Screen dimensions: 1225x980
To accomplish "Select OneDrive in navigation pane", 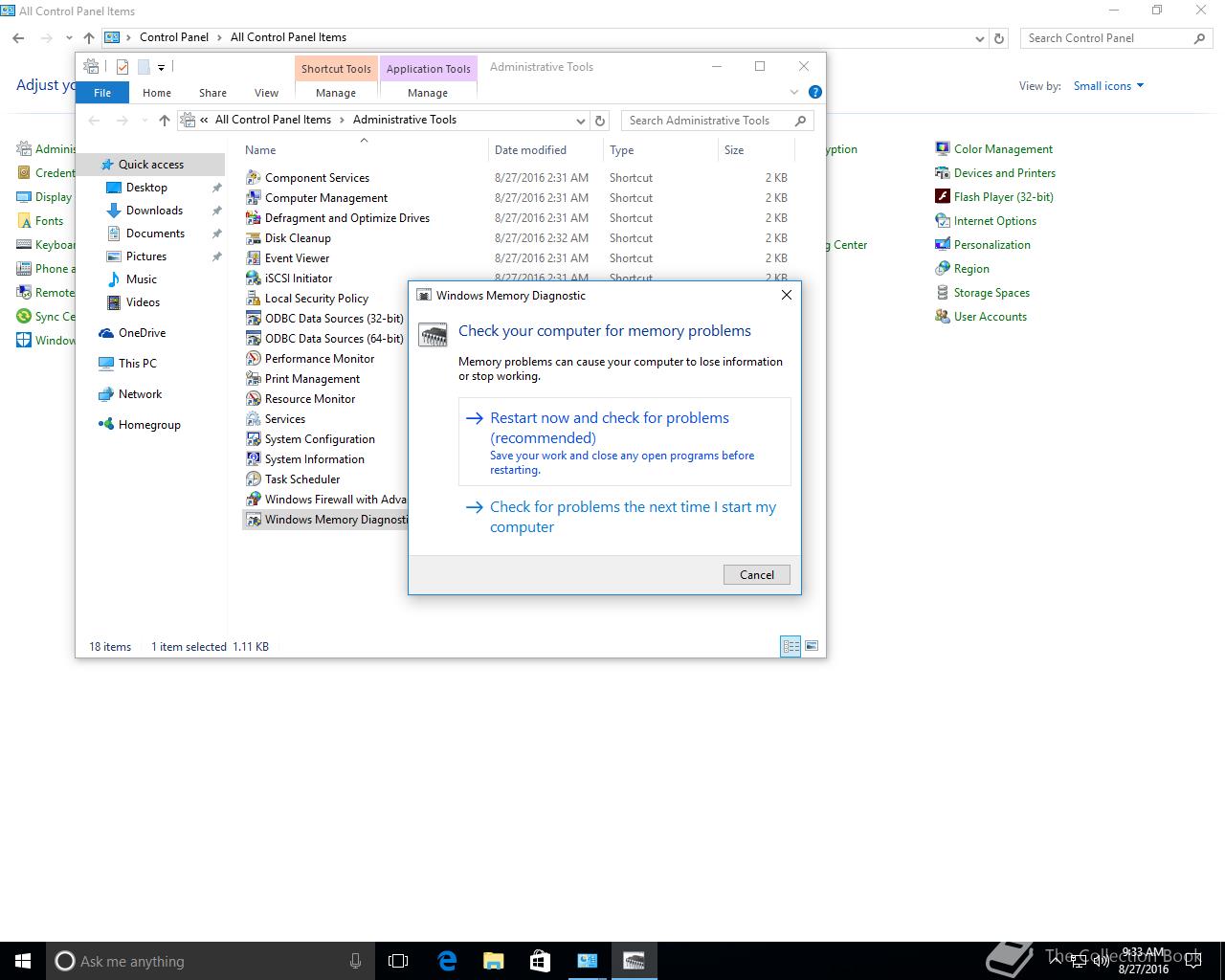I will pyautogui.click(x=142, y=332).
